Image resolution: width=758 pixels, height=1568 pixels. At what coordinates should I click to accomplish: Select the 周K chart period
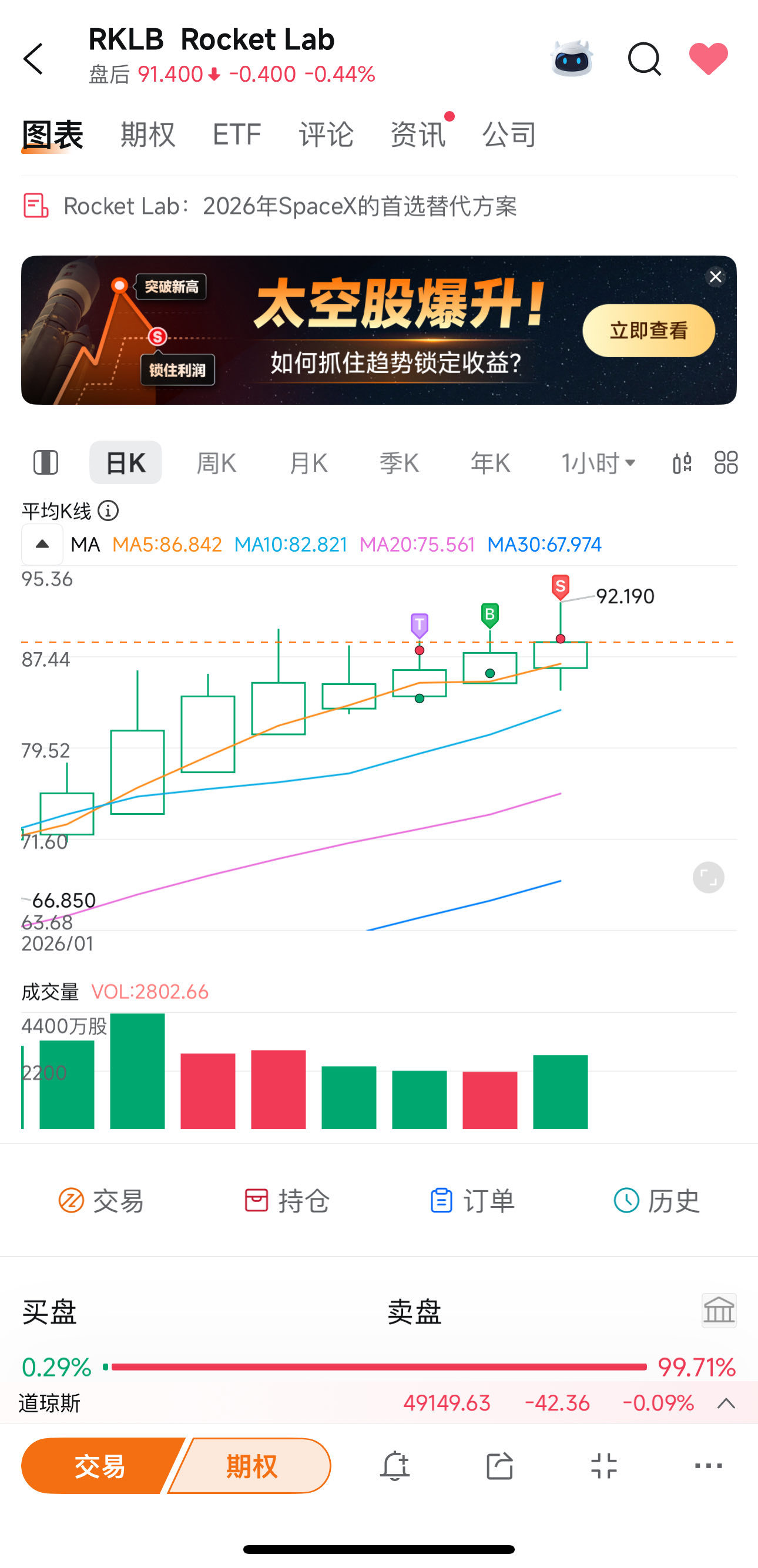tap(216, 463)
